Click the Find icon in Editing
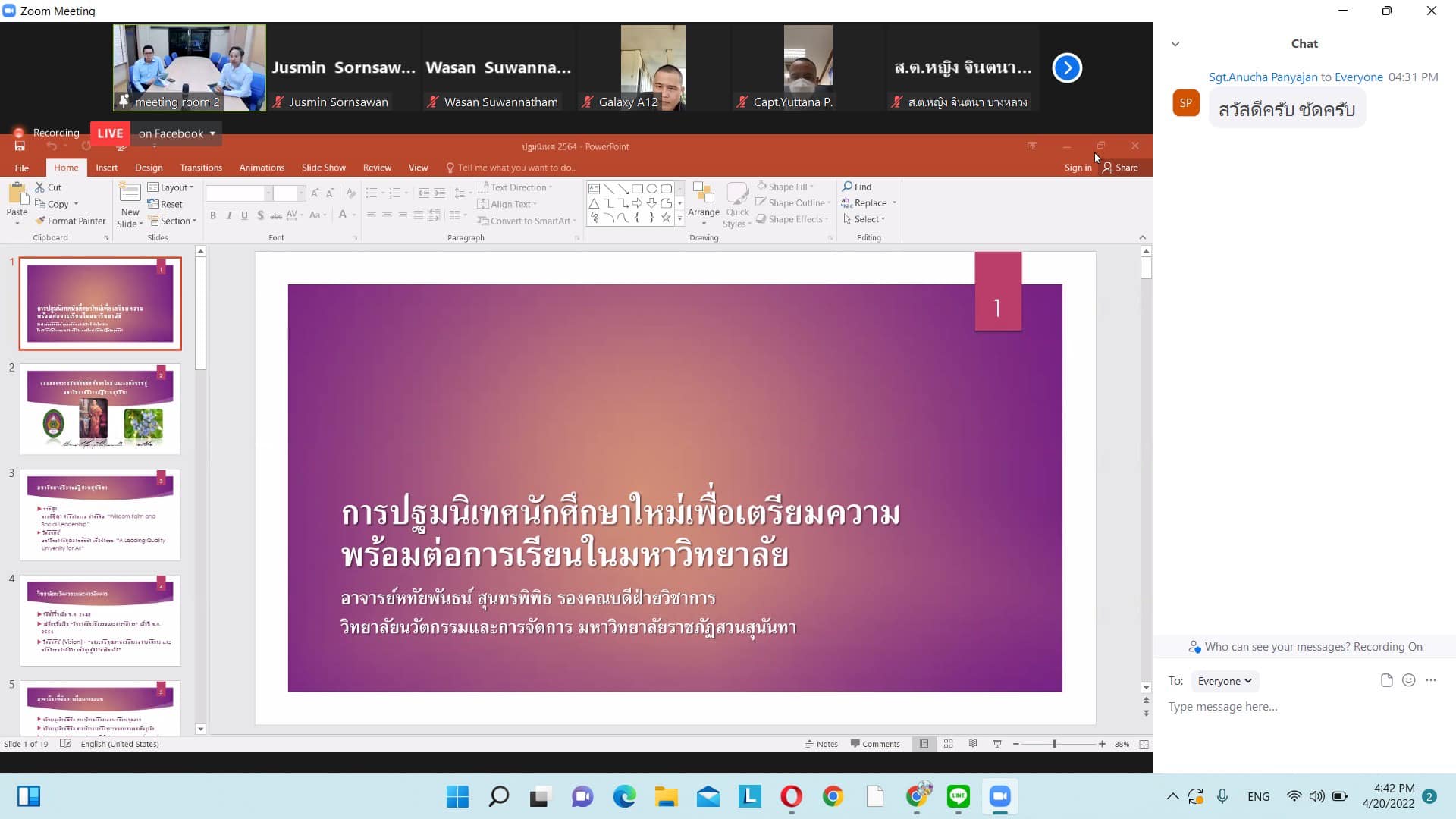1456x819 pixels. (x=847, y=187)
